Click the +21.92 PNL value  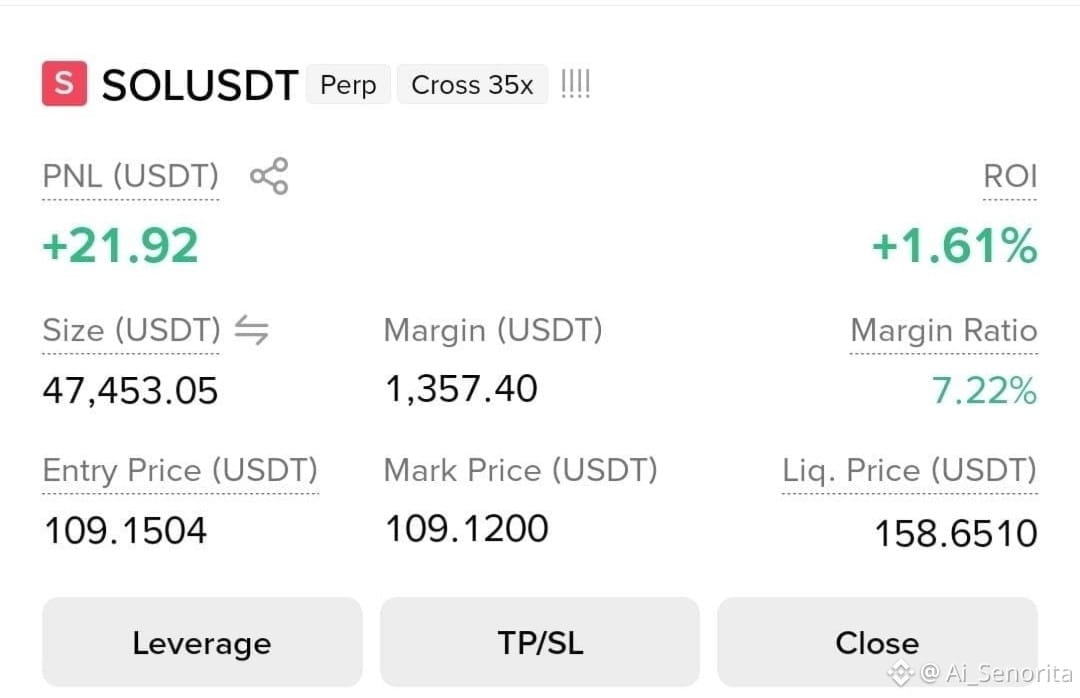click(x=121, y=246)
